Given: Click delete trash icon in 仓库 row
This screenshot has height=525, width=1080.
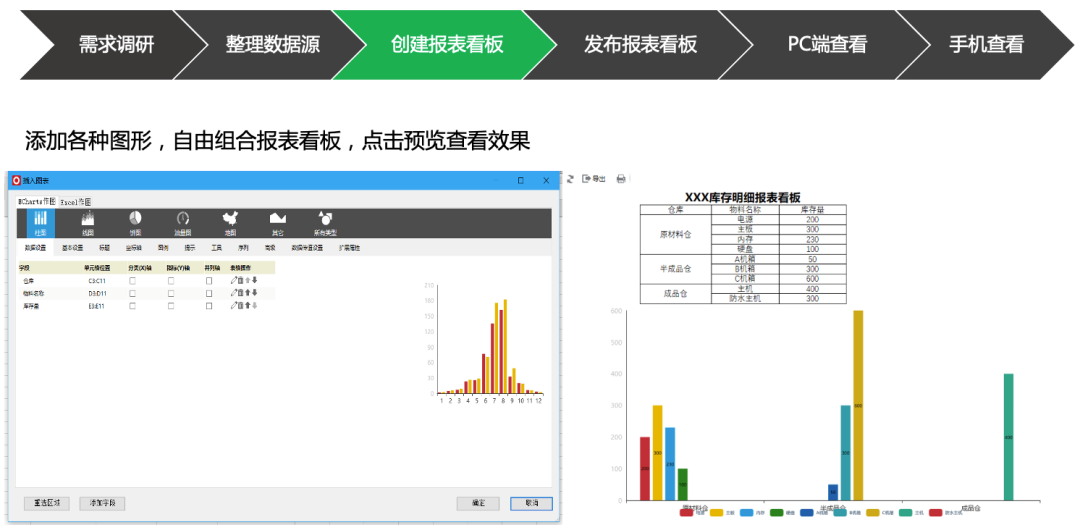Looking at the screenshot, I should (x=240, y=280).
